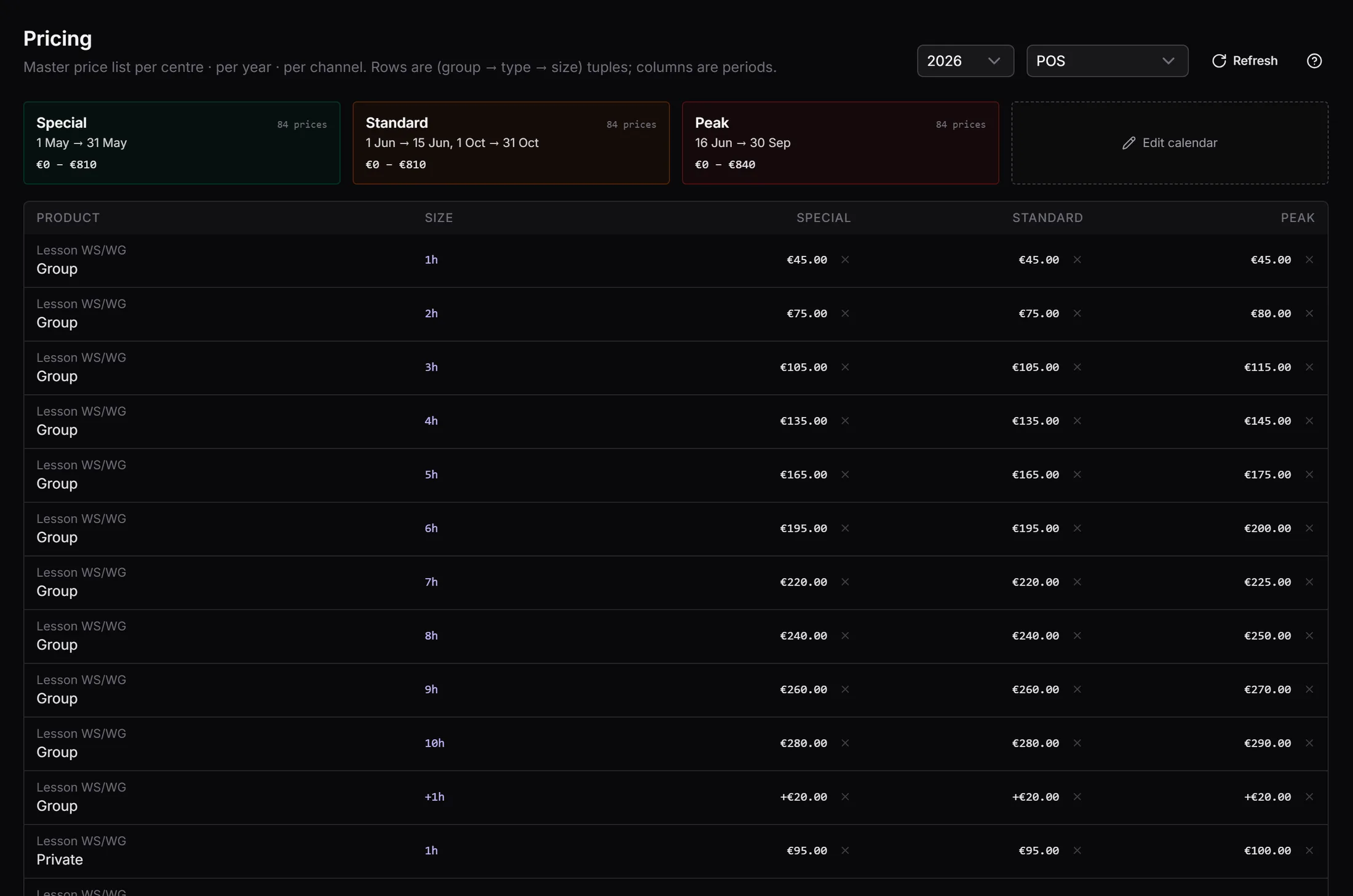Remove Special €195.00 price for Group 6h

pos(845,528)
